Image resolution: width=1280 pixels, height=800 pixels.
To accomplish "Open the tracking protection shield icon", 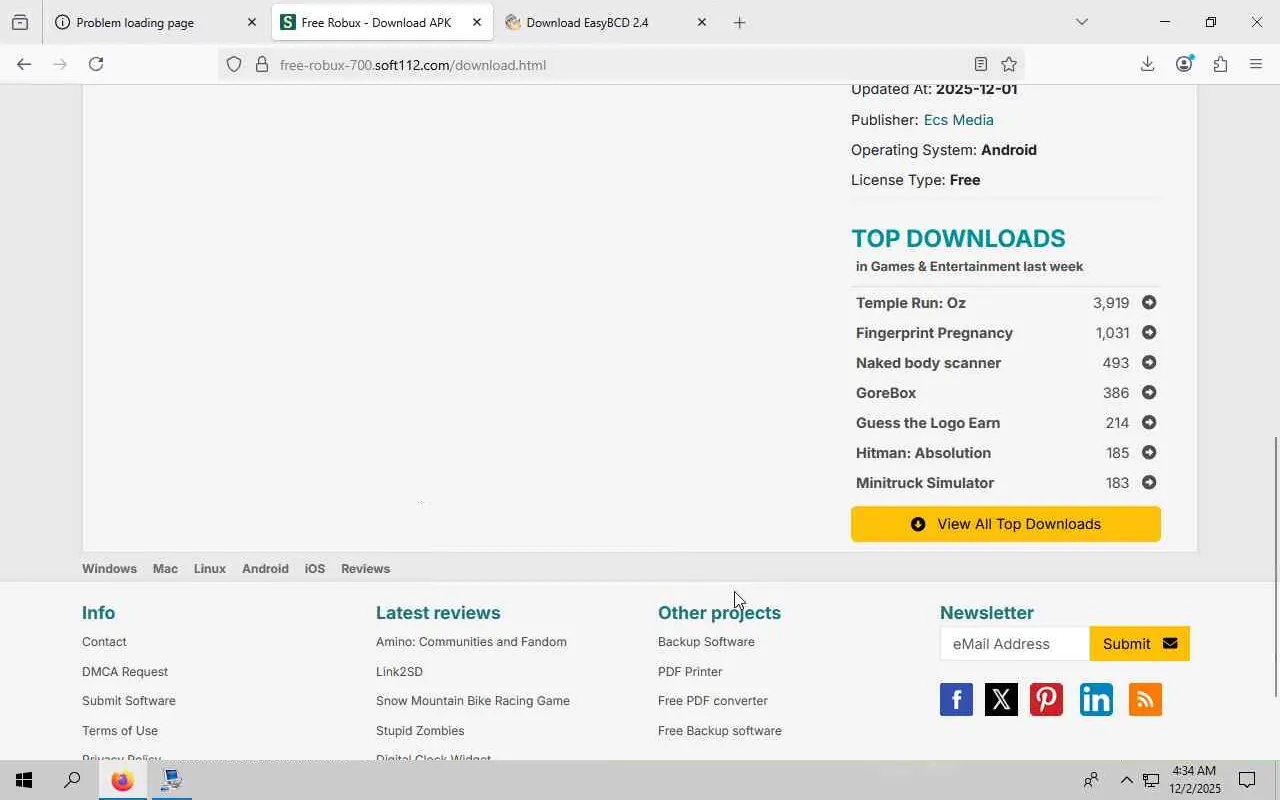I will pyautogui.click(x=234, y=65).
